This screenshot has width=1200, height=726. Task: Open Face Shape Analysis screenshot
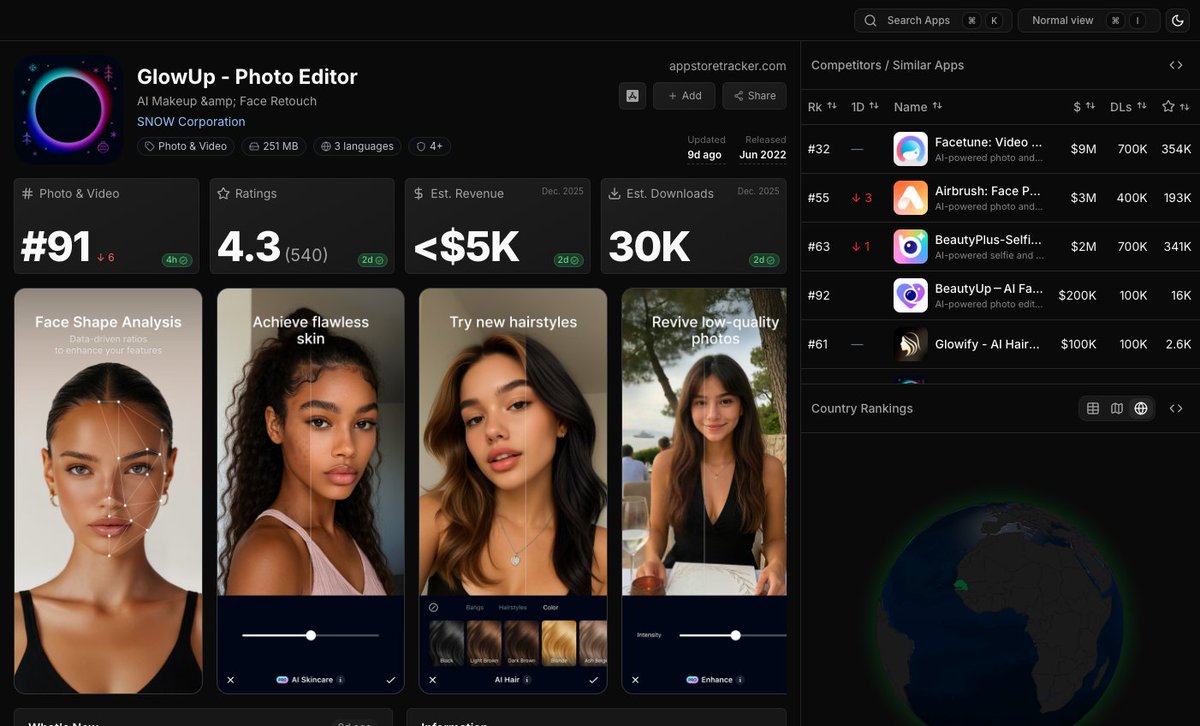click(x=108, y=491)
